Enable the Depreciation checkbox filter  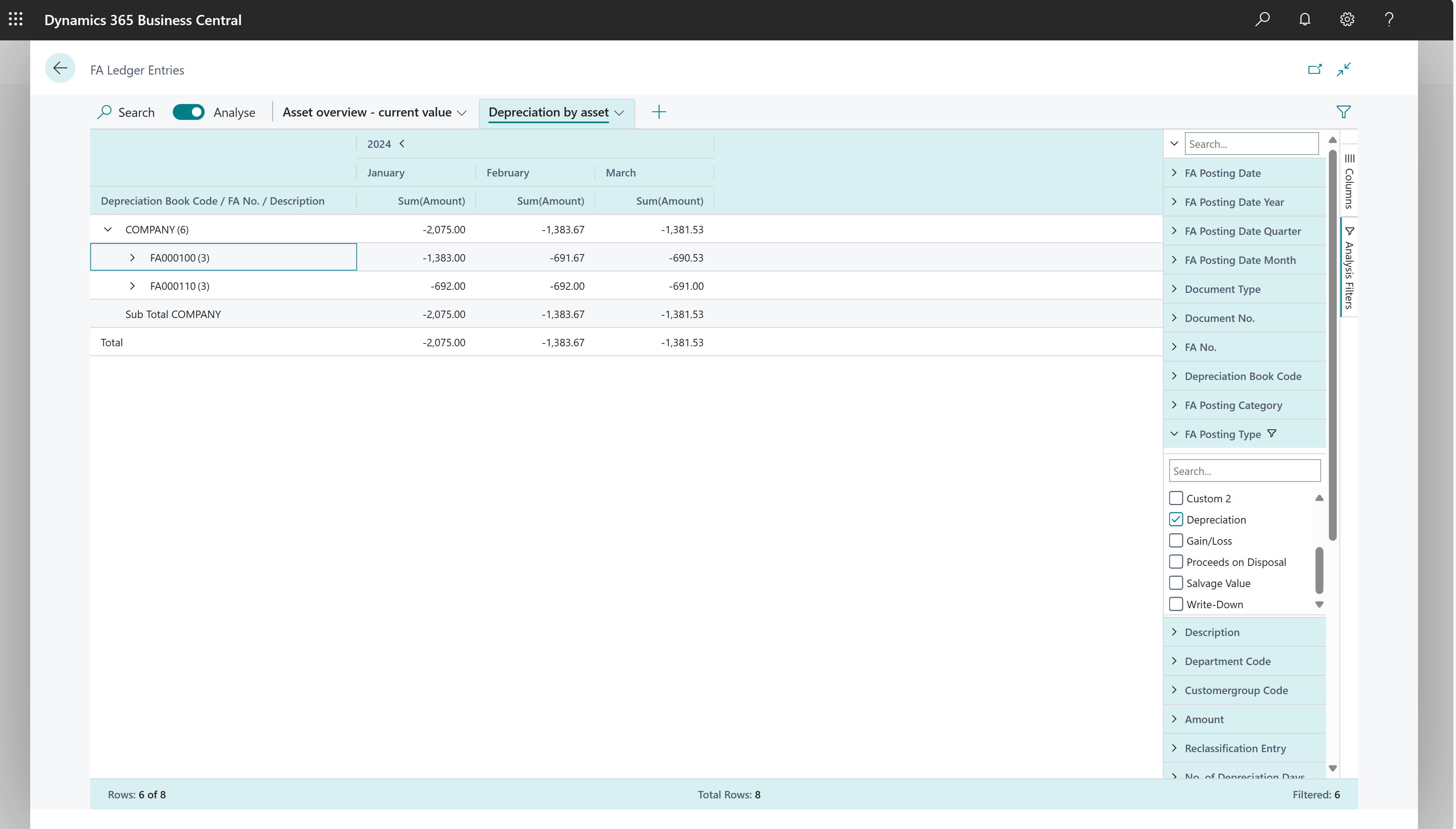(x=1176, y=518)
